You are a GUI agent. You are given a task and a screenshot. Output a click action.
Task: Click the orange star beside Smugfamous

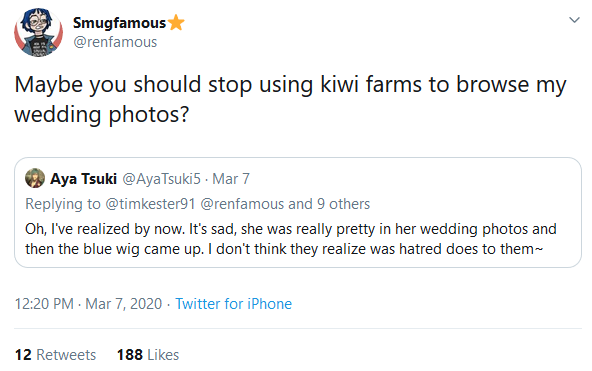[x=176, y=23]
